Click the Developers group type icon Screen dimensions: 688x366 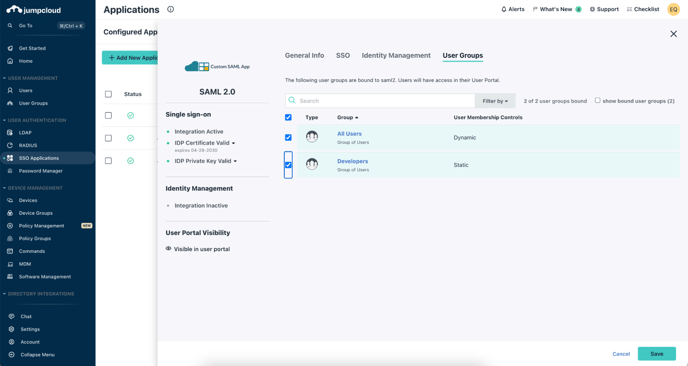(312, 165)
